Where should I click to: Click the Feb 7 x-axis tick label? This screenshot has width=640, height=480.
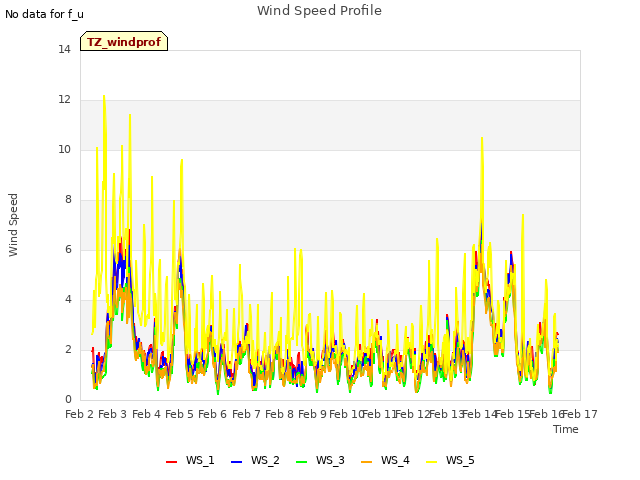pos(246,414)
